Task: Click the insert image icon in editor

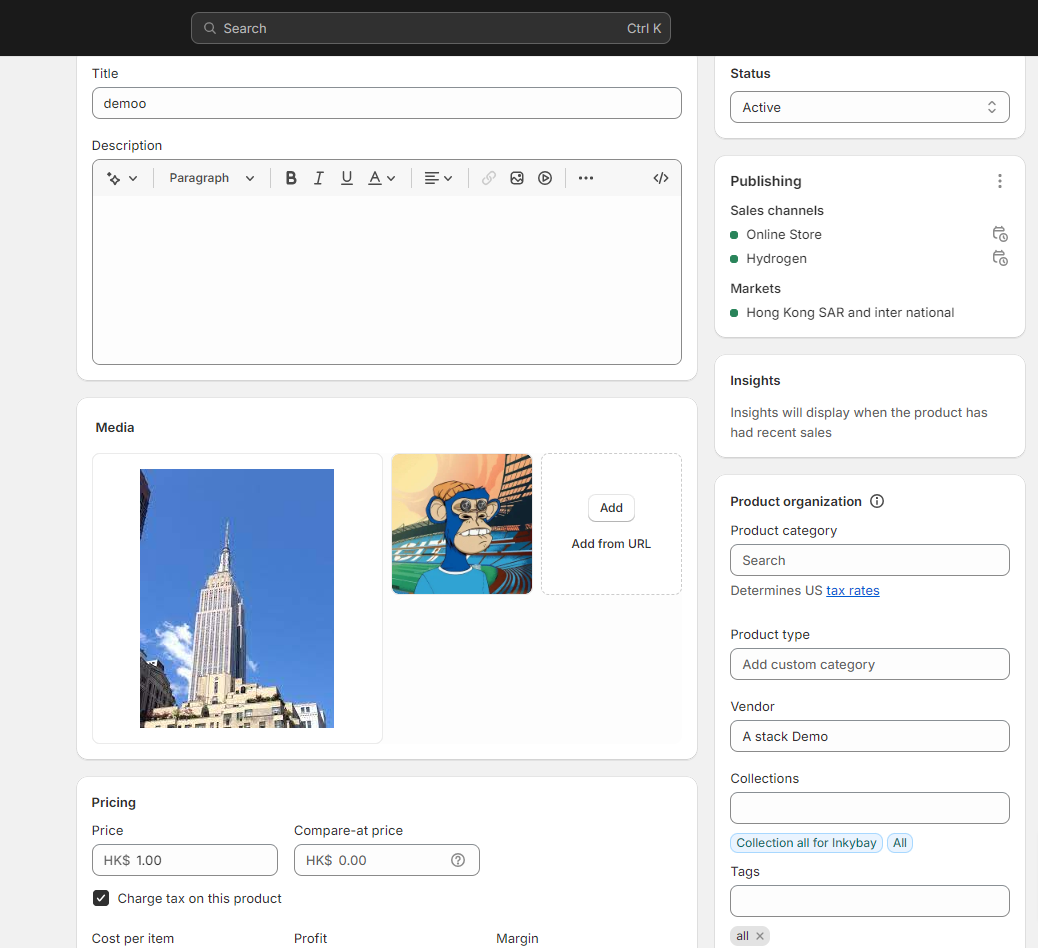Action: click(x=517, y=178)
